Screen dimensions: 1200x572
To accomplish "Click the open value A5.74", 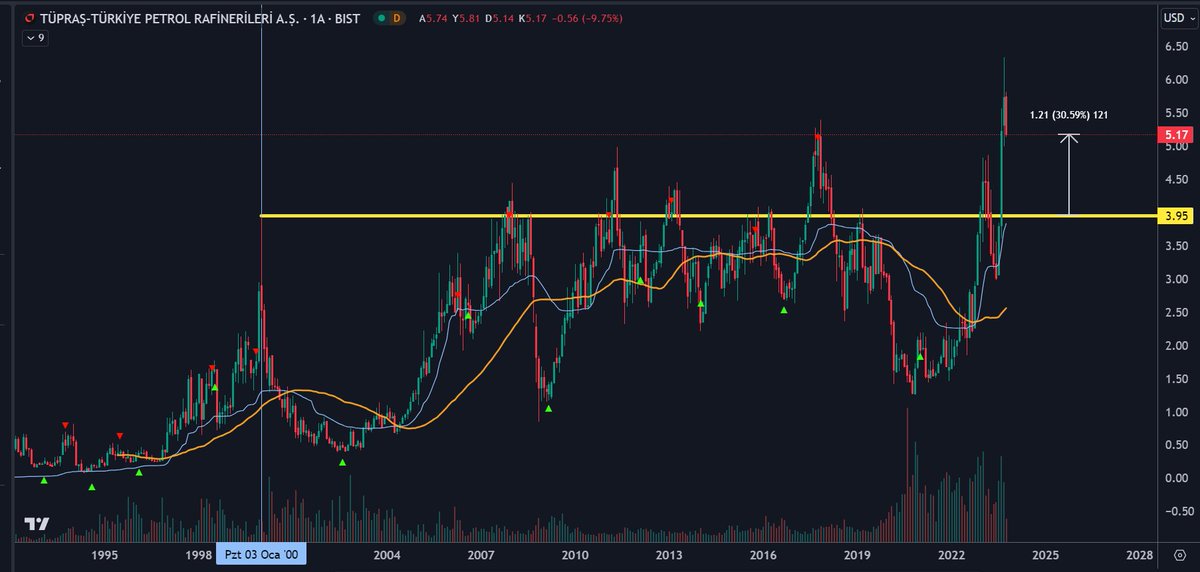I will coord(433,18).
